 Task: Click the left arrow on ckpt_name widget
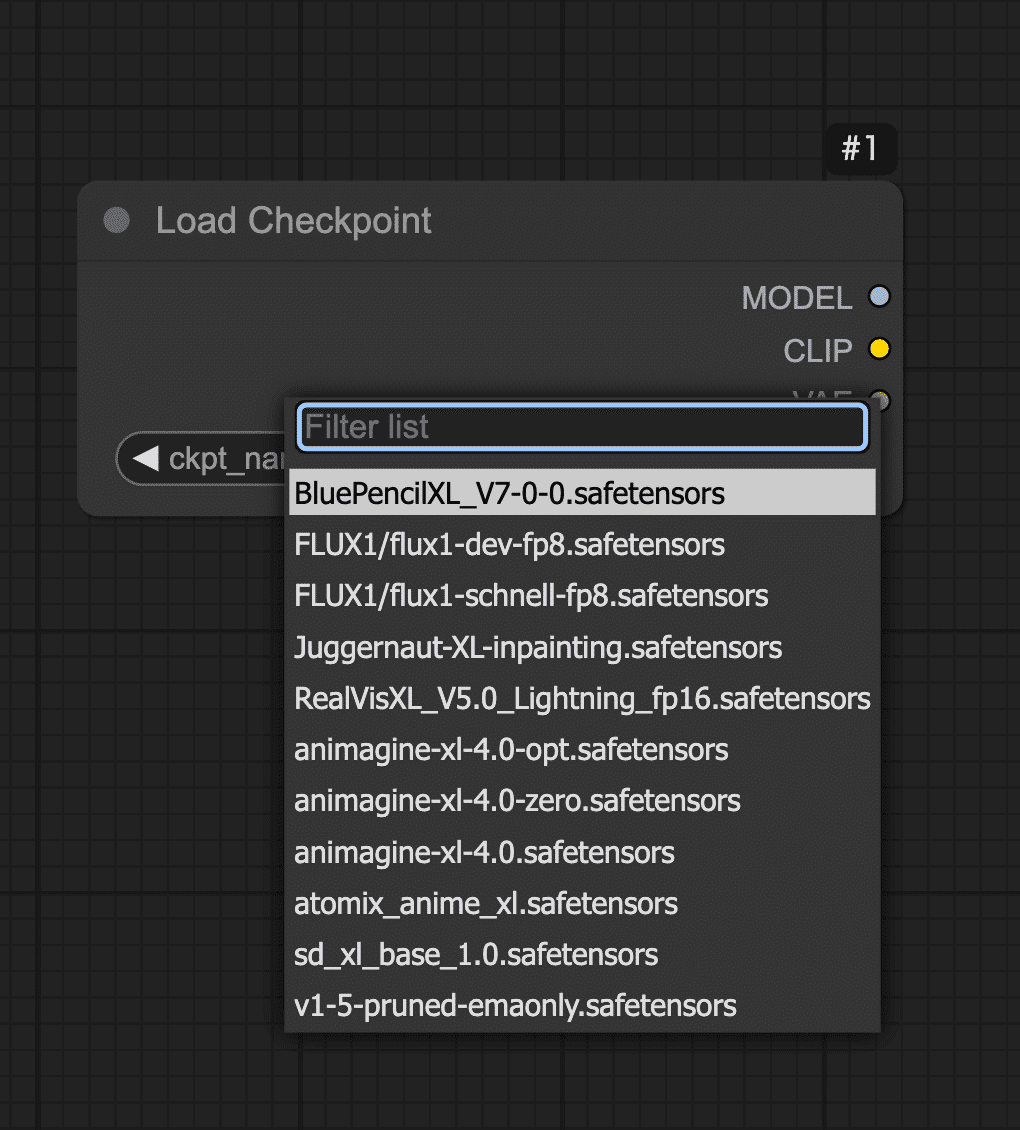click(146, 458)
